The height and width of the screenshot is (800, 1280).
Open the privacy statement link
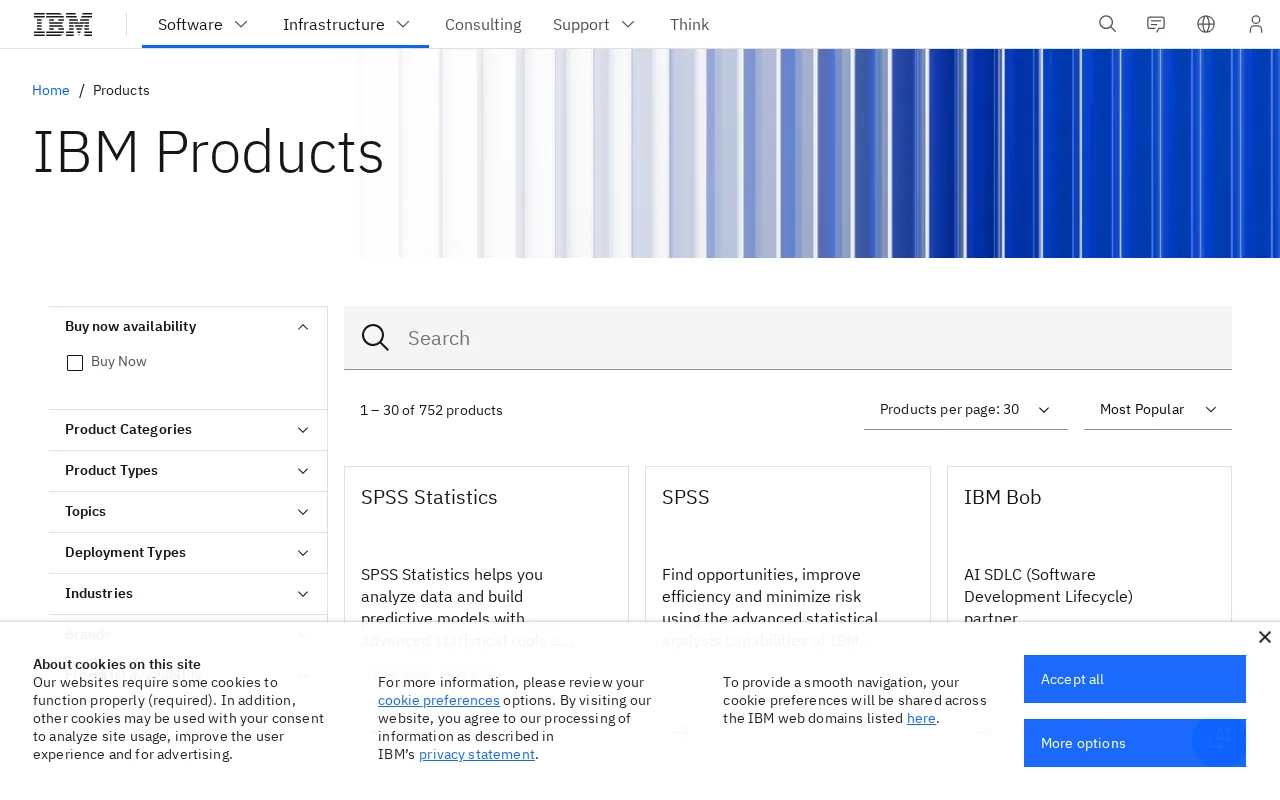click(x=477, y=754)
